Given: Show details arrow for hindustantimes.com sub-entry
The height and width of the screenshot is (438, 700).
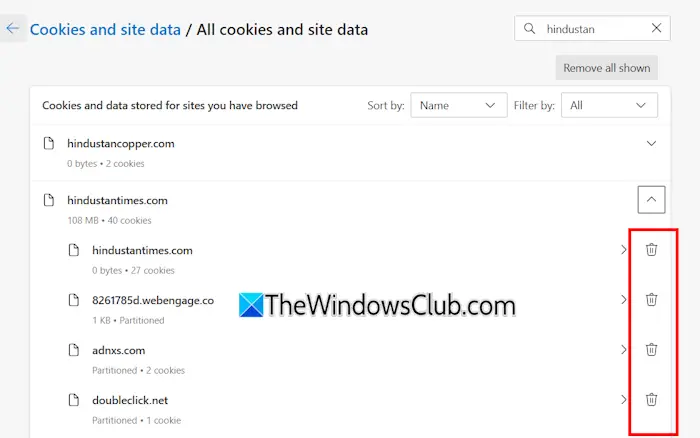Looking at the screenshot, I should [x=623, y=250].
